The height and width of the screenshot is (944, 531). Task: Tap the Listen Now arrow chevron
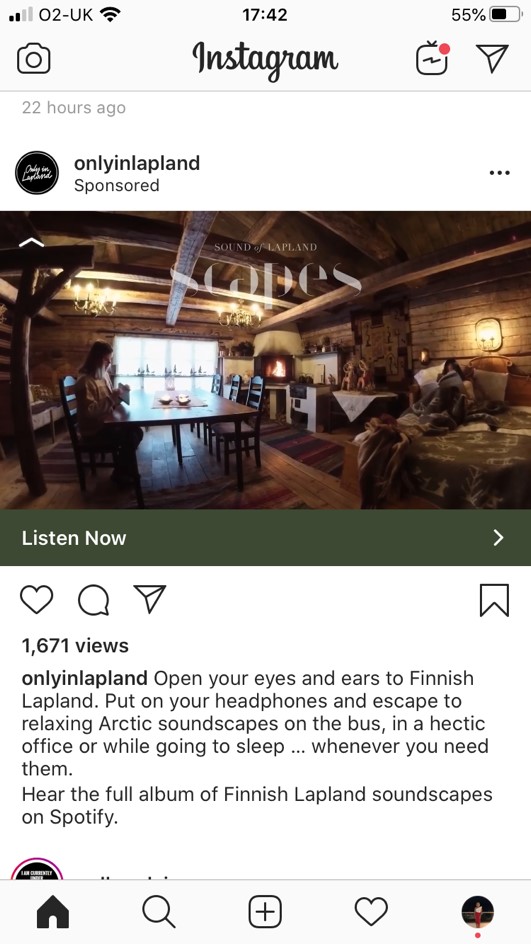[x=498, y=538]
